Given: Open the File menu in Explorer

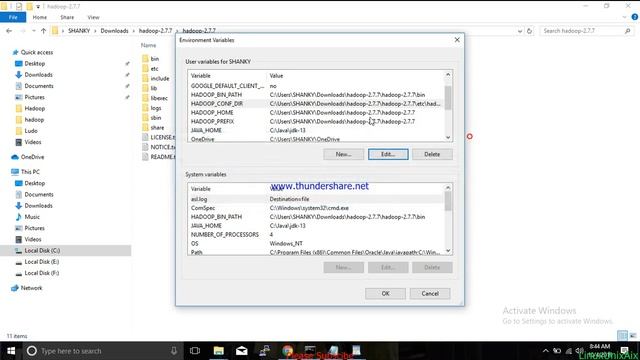Looking at the screenshot, I should point(13,17).
